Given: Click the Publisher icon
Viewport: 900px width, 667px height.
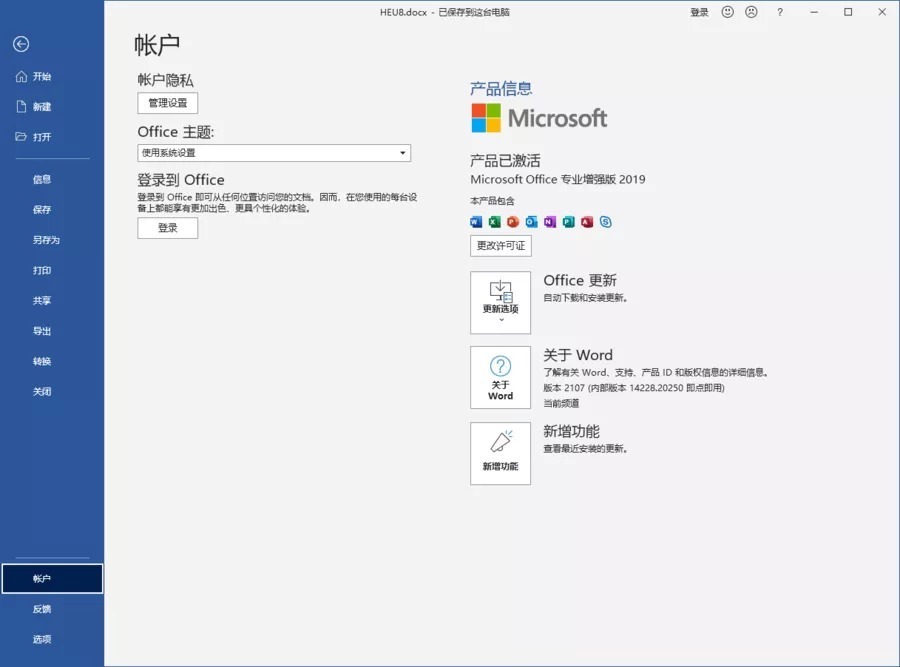Looking at the screenshot, I should point(569,222).
